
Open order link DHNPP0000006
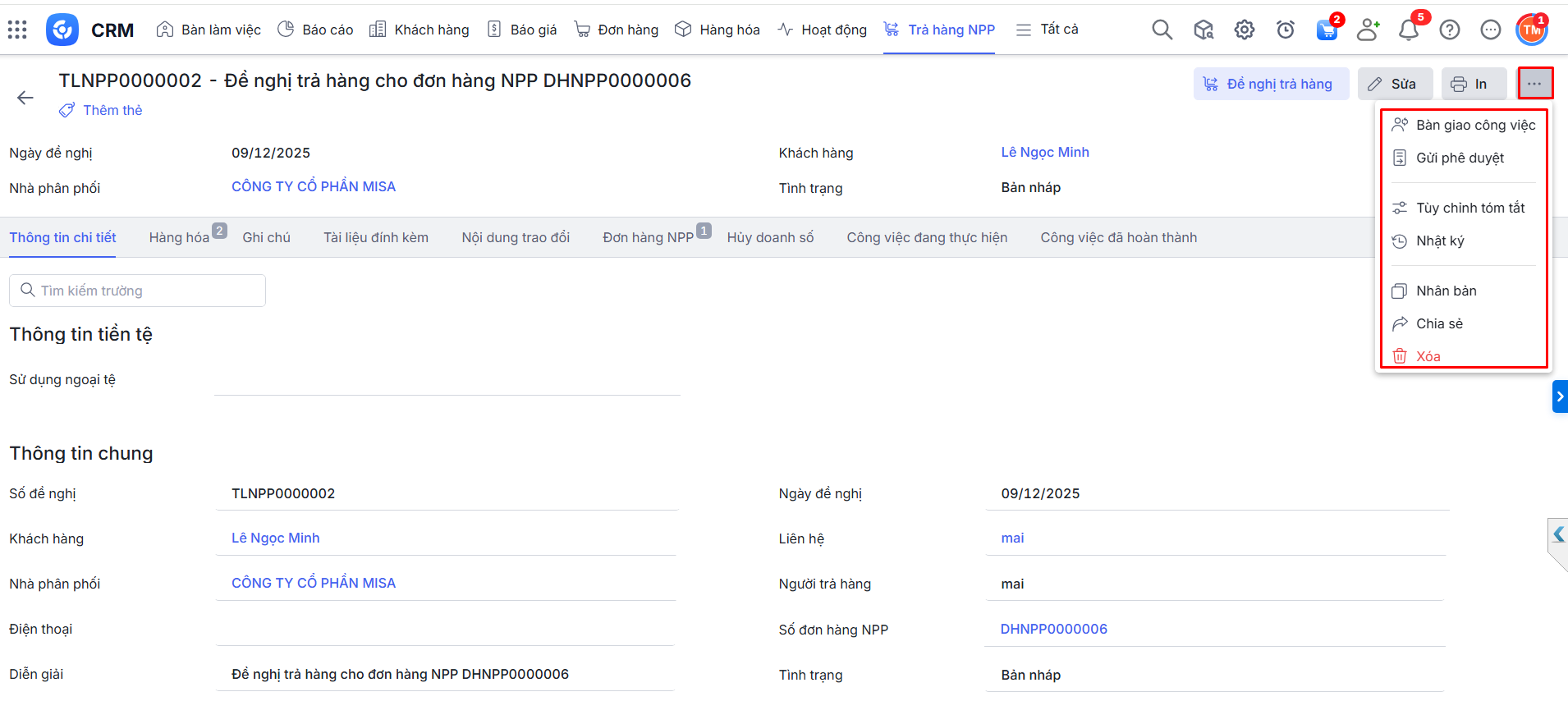tap(1053, 629)
